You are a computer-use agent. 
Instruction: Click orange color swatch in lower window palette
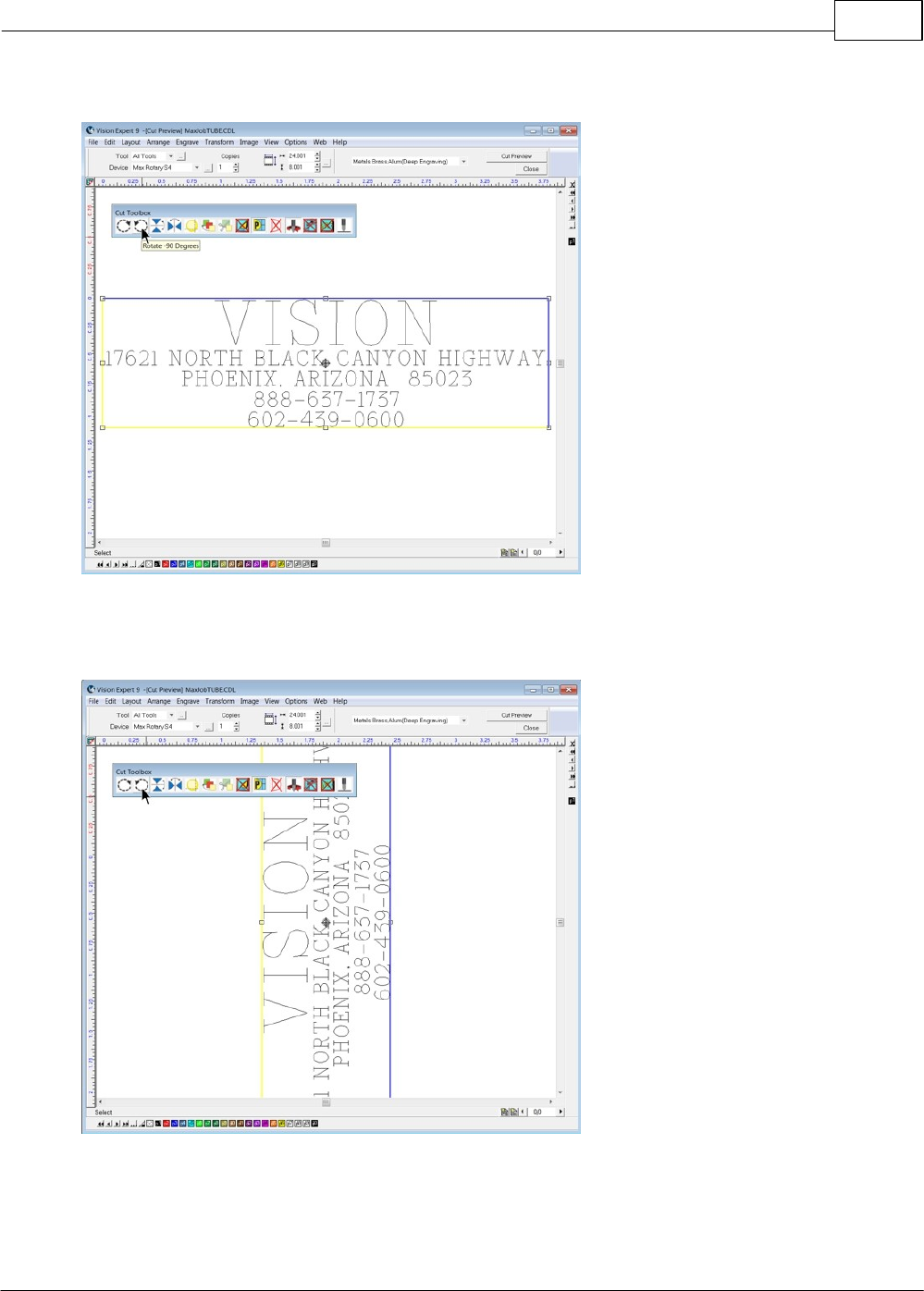[274, 1123]
